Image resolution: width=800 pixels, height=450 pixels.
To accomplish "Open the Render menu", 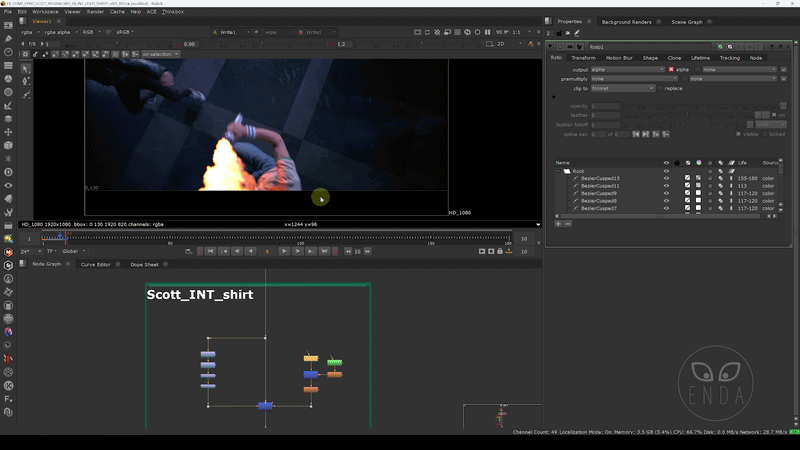I will [95, 11].
